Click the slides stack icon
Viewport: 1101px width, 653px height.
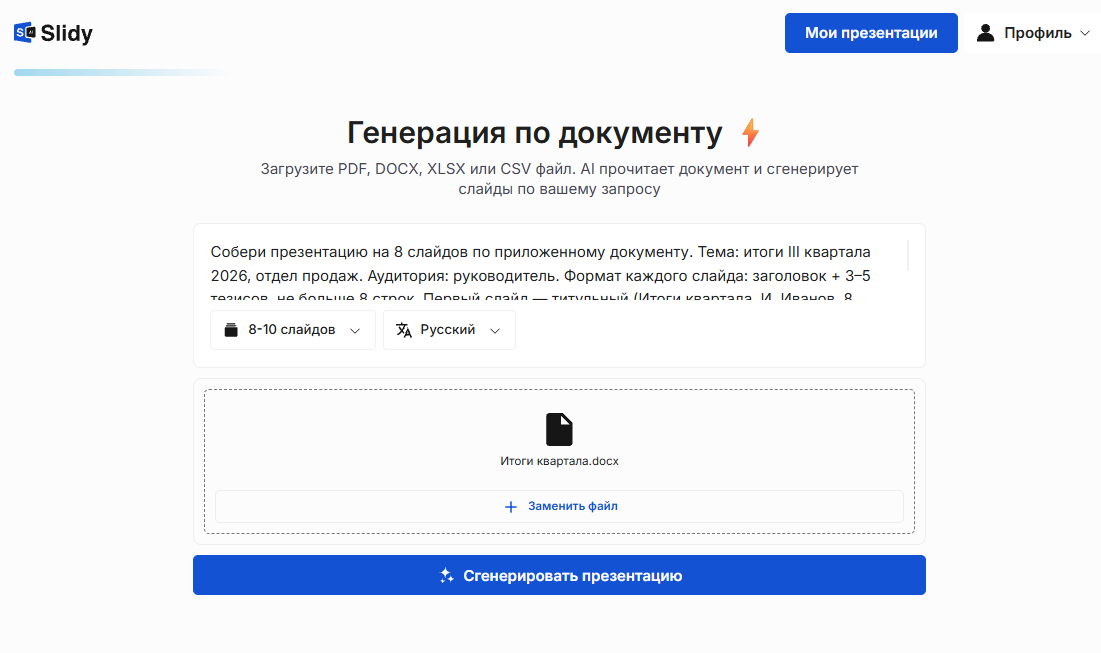[x=231, y=330]
